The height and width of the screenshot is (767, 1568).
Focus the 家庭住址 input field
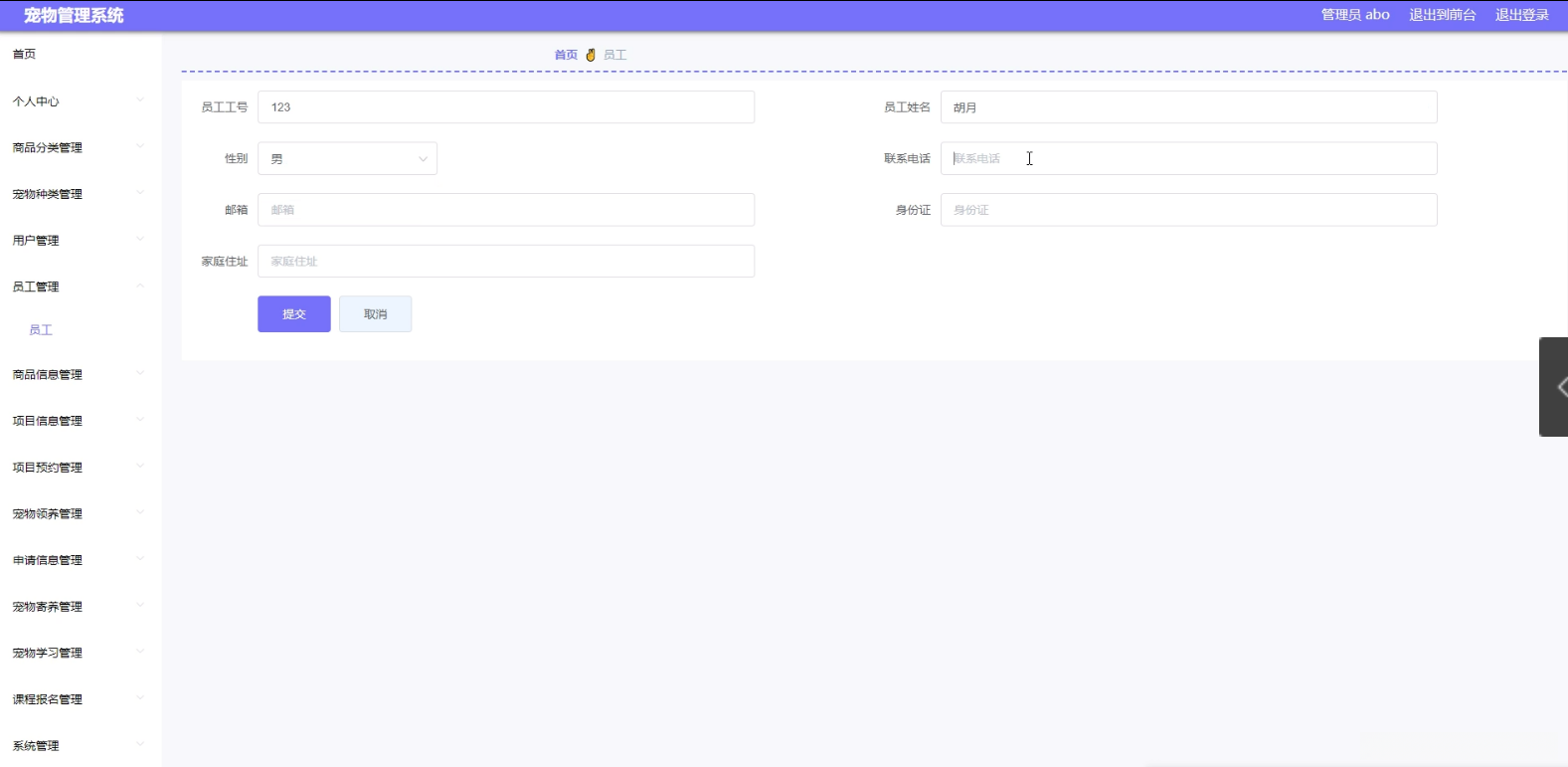[x=506, y=262]
